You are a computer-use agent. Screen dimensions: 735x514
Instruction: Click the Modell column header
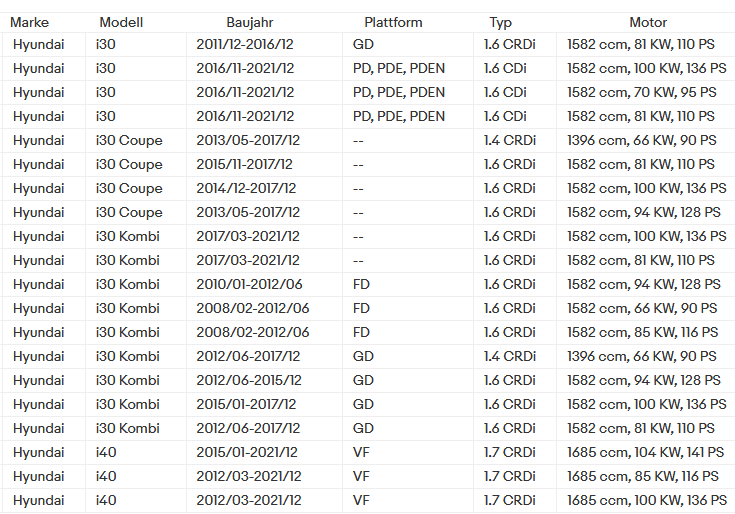(x=121, y=22)
